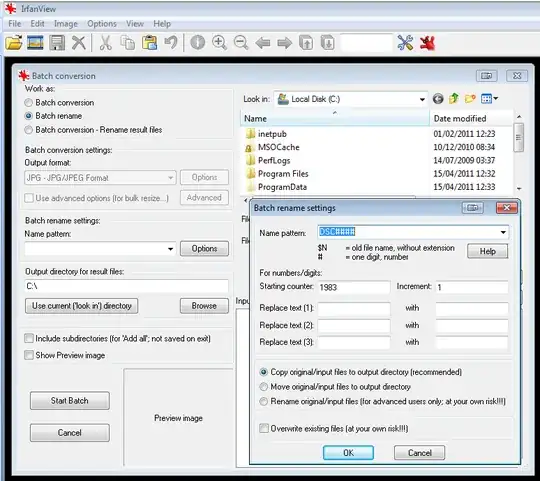This screenshot has height=481, width=540.
Task: Click the Paste clipboard icon
Action: [x=149, y=43]
